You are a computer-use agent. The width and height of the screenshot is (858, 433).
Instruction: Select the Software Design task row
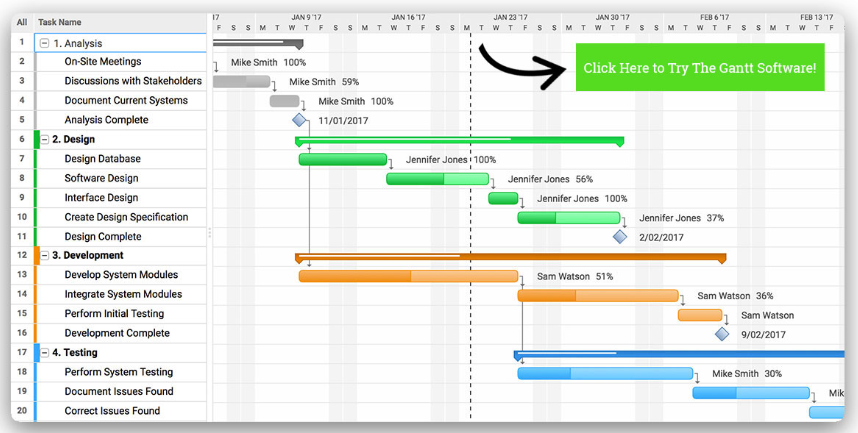(101, 178)
